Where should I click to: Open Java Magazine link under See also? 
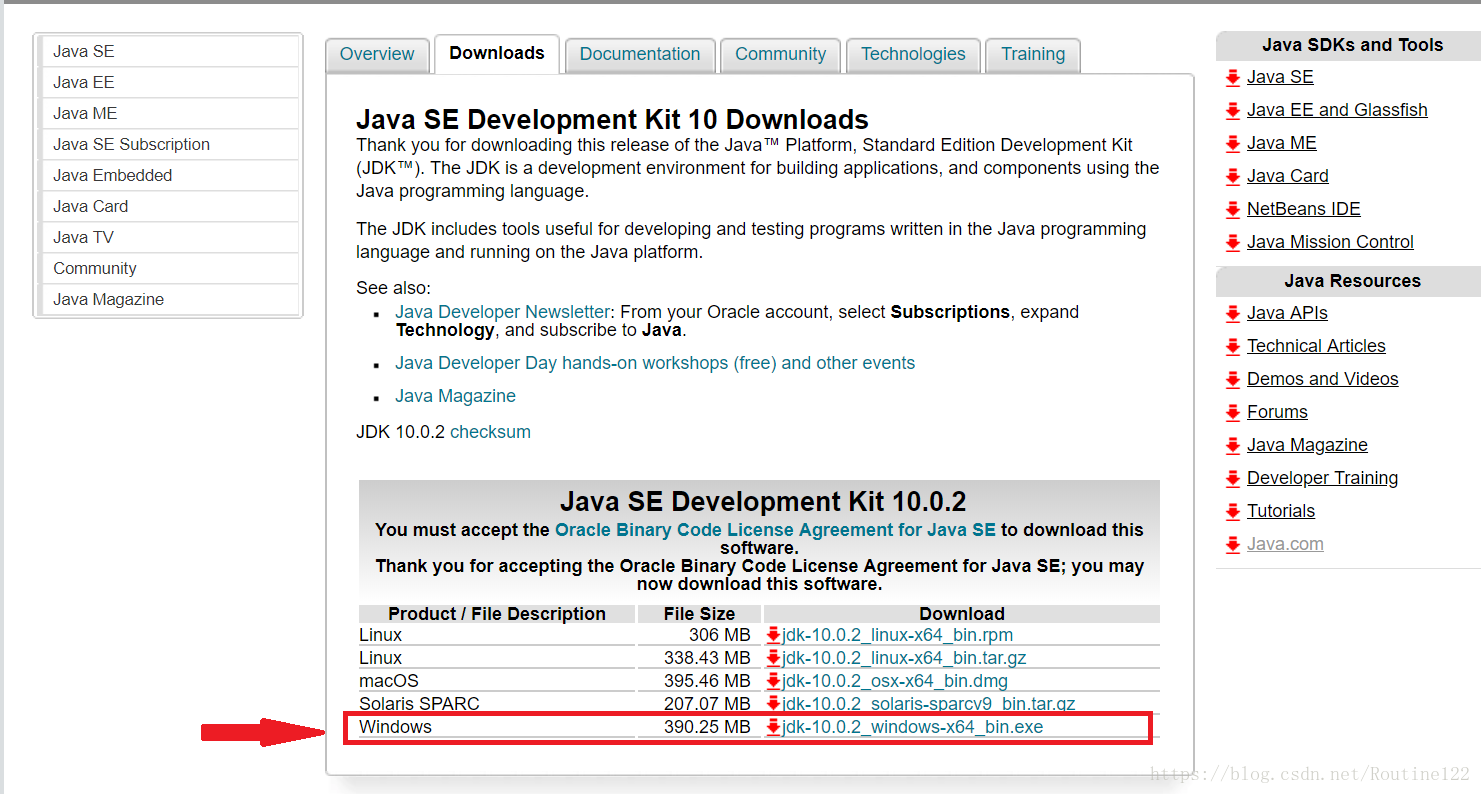(x=455, y=396)
